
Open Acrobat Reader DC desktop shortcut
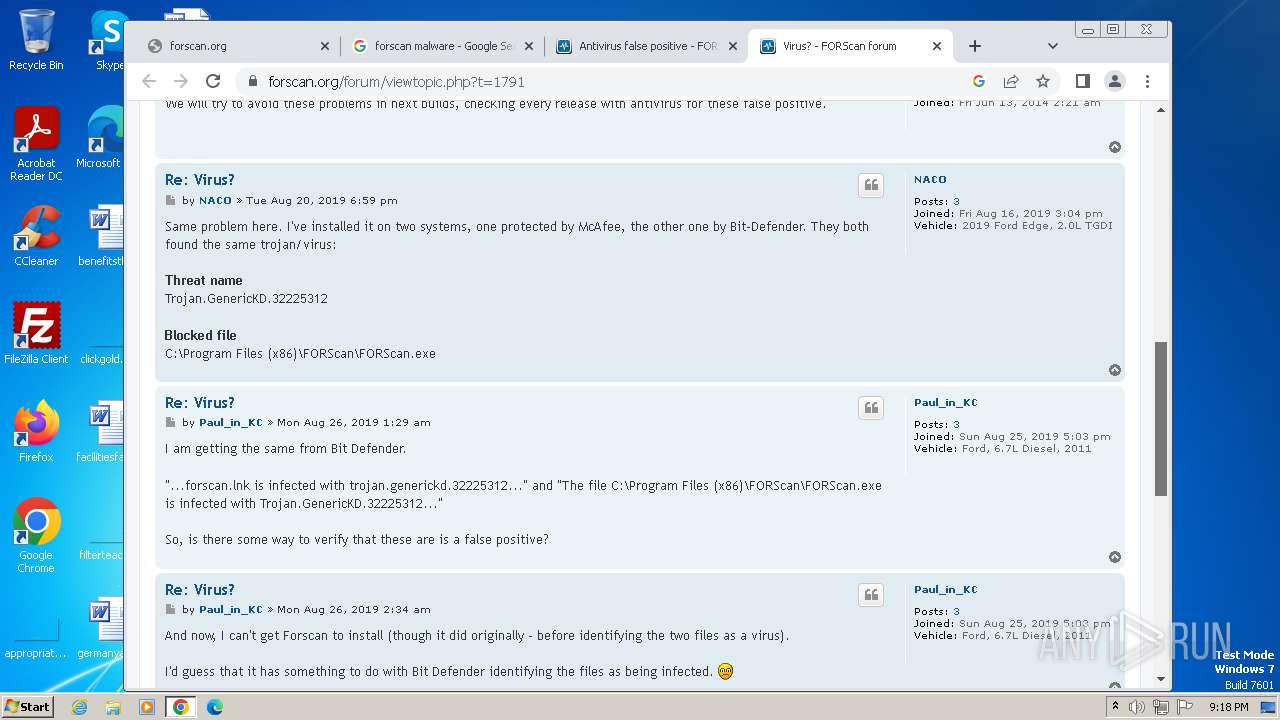(36, 145)
